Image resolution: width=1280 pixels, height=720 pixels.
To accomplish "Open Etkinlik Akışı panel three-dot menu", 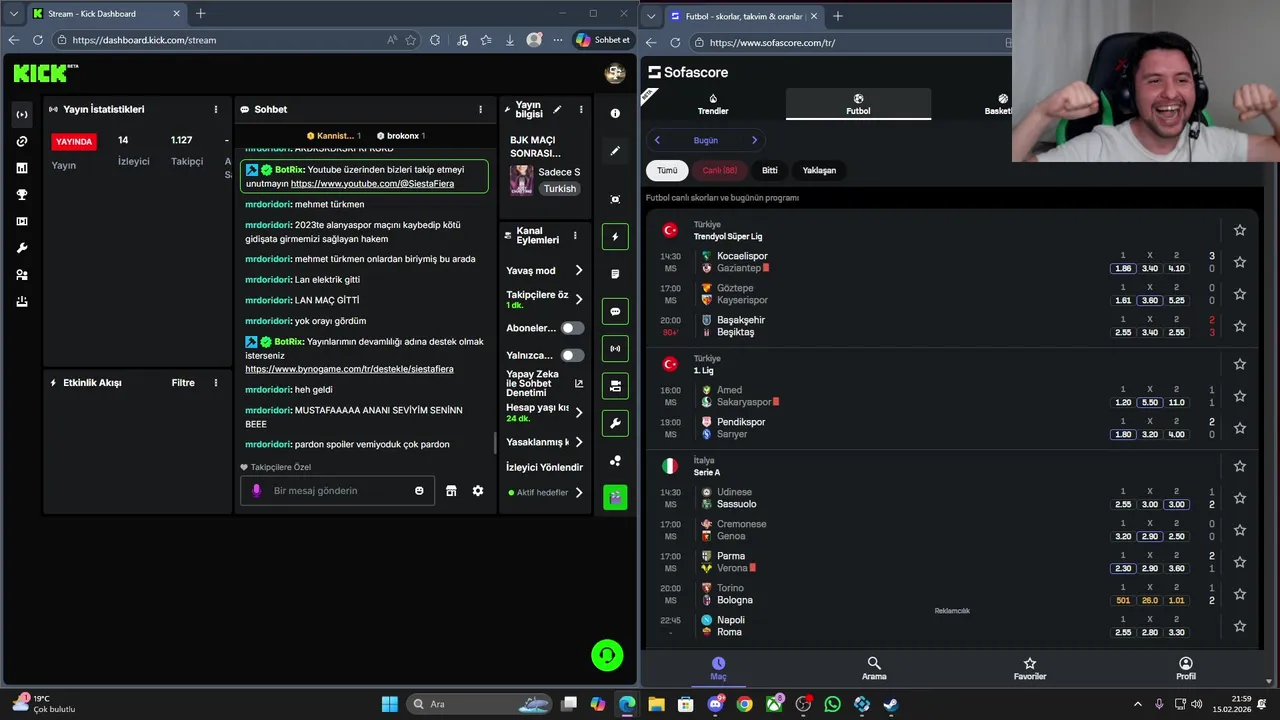I will tap(215, 383).
